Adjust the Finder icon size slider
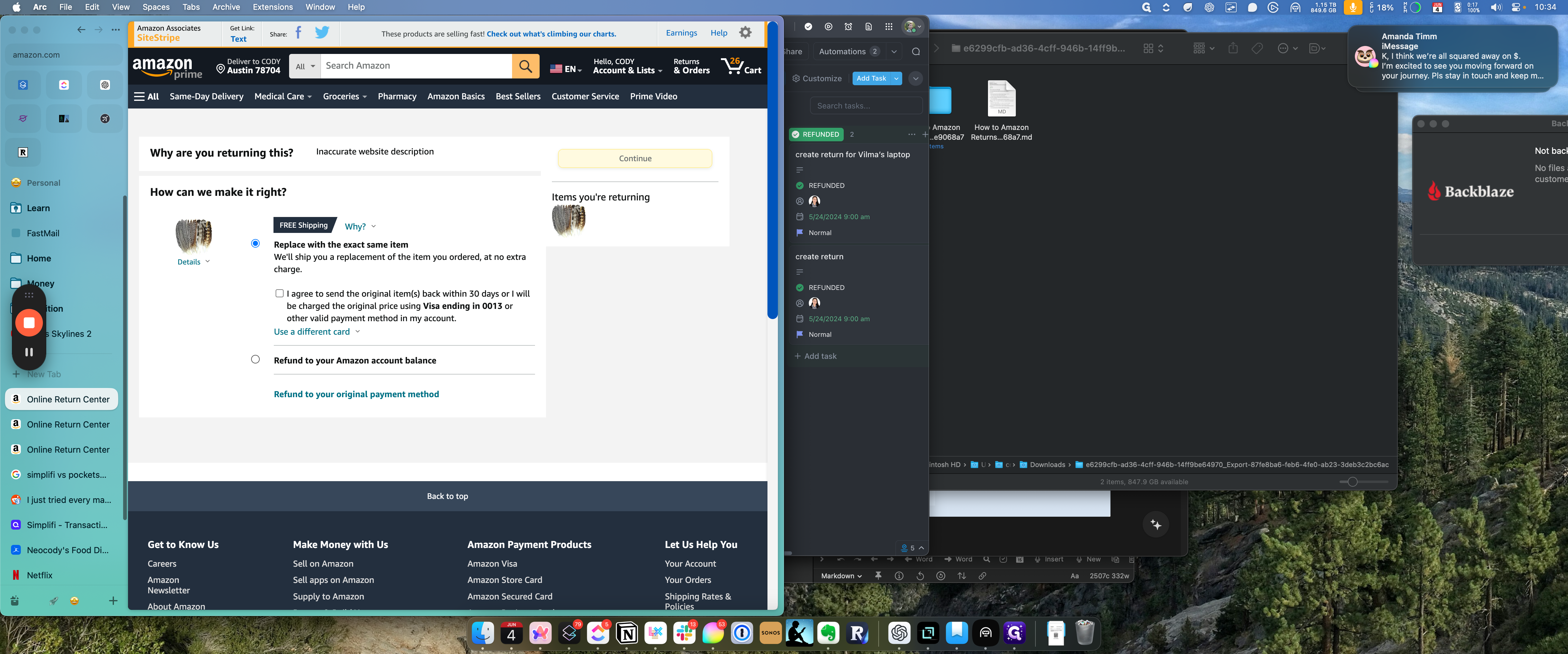This screenshot has height=654, width=1568. [x=1352, y=482]
